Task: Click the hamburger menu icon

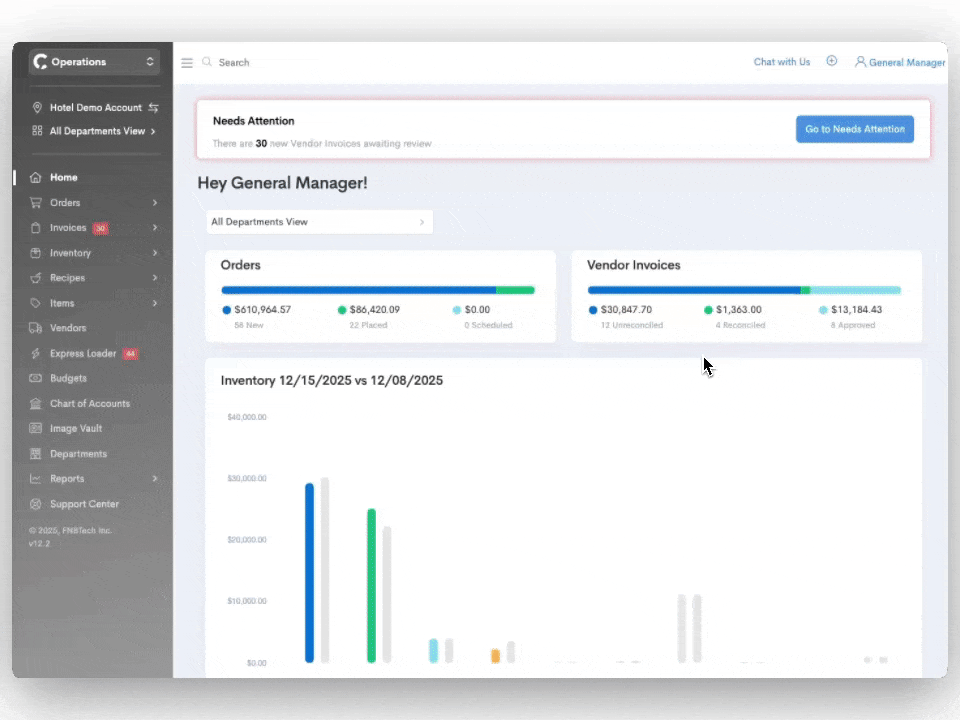Action: coord(187,63)
